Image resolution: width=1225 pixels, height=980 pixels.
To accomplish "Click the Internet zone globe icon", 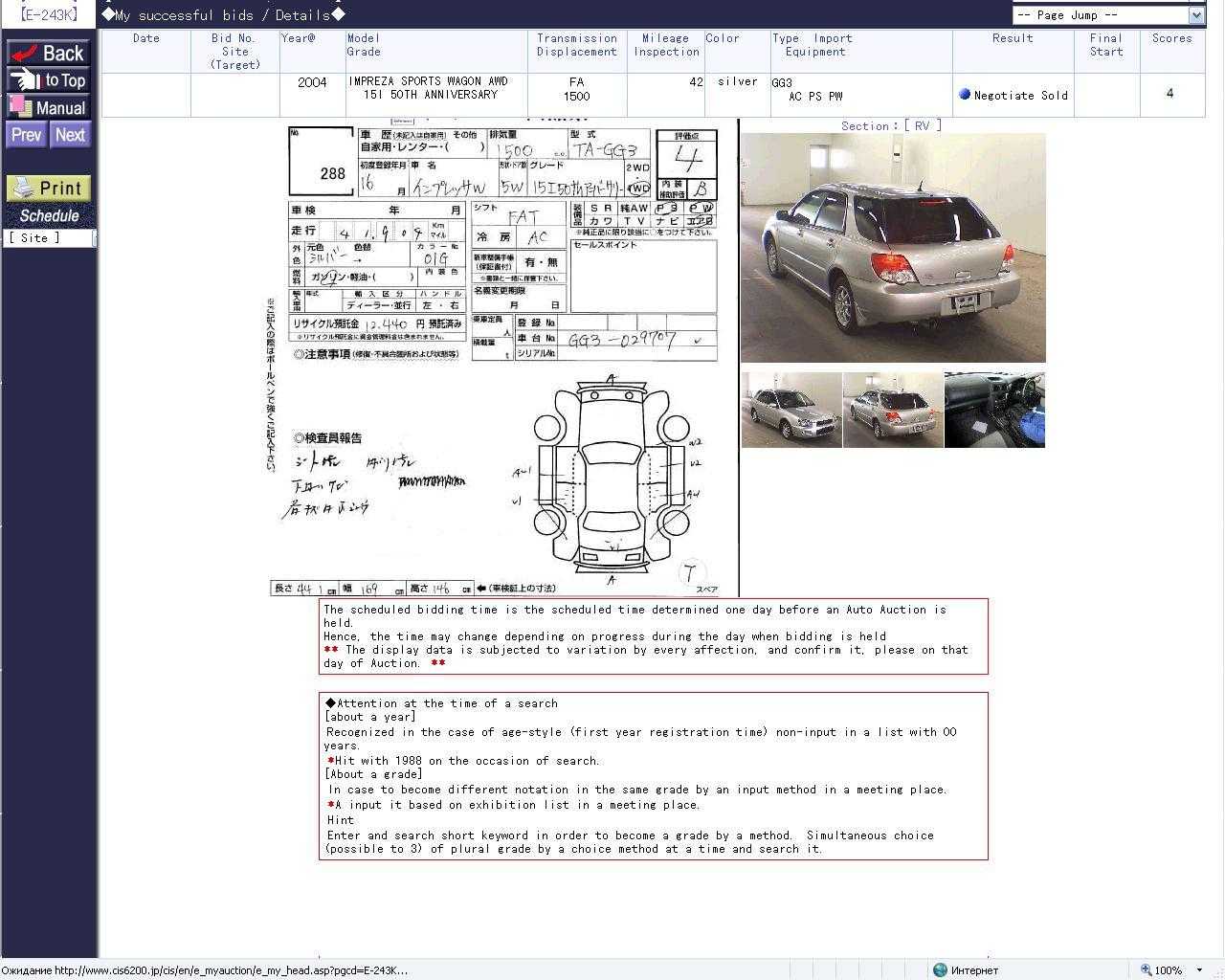I will click(940, 969).
